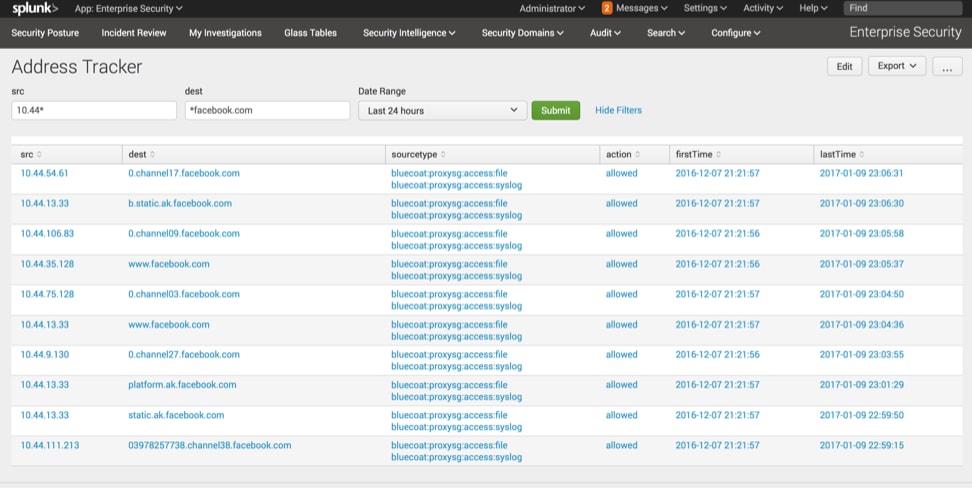The width and height of the screenshot is (972, 488).
Task: Click src address 10.44.9.130
Action: point(45,355)
